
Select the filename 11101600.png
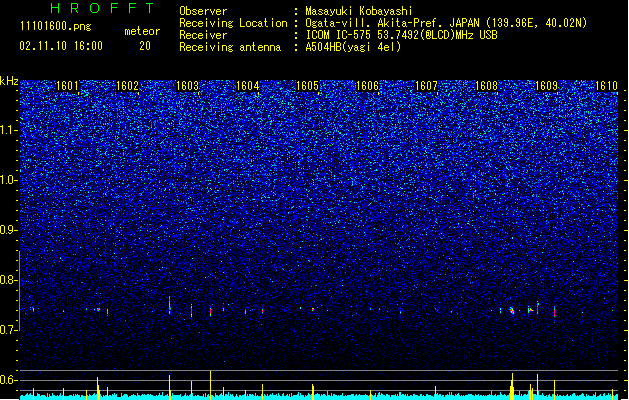pos(56,27)
